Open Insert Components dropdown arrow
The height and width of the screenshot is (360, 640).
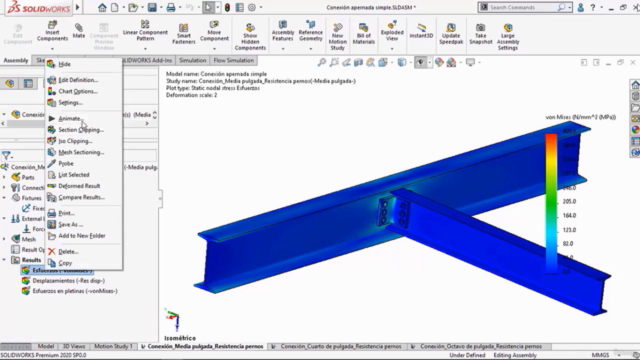click(x=52, y=49)
